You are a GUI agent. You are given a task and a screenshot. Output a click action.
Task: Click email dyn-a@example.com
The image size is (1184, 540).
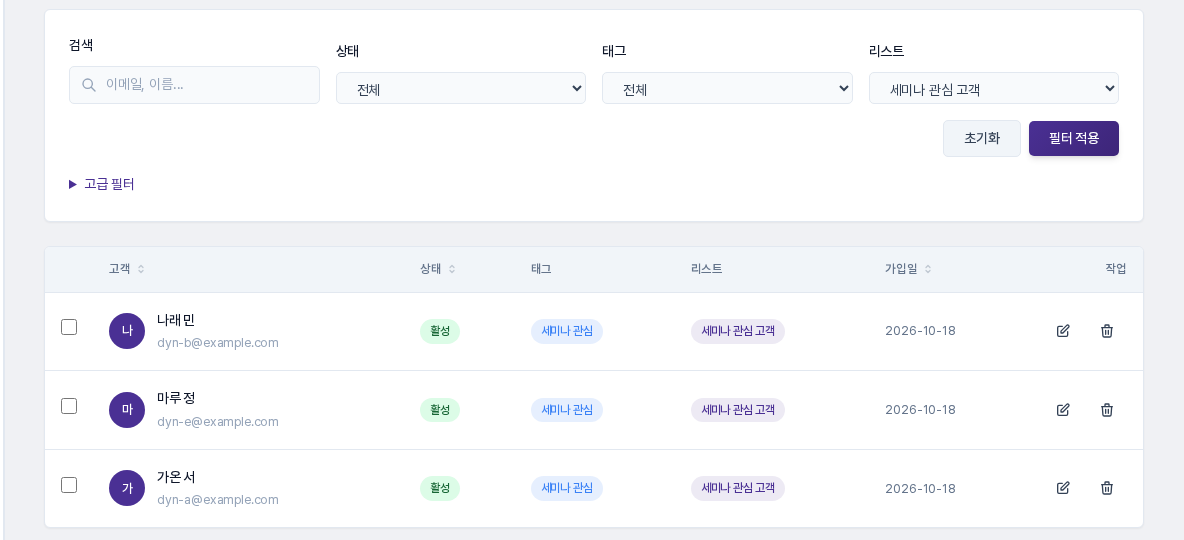click(217, 500)
